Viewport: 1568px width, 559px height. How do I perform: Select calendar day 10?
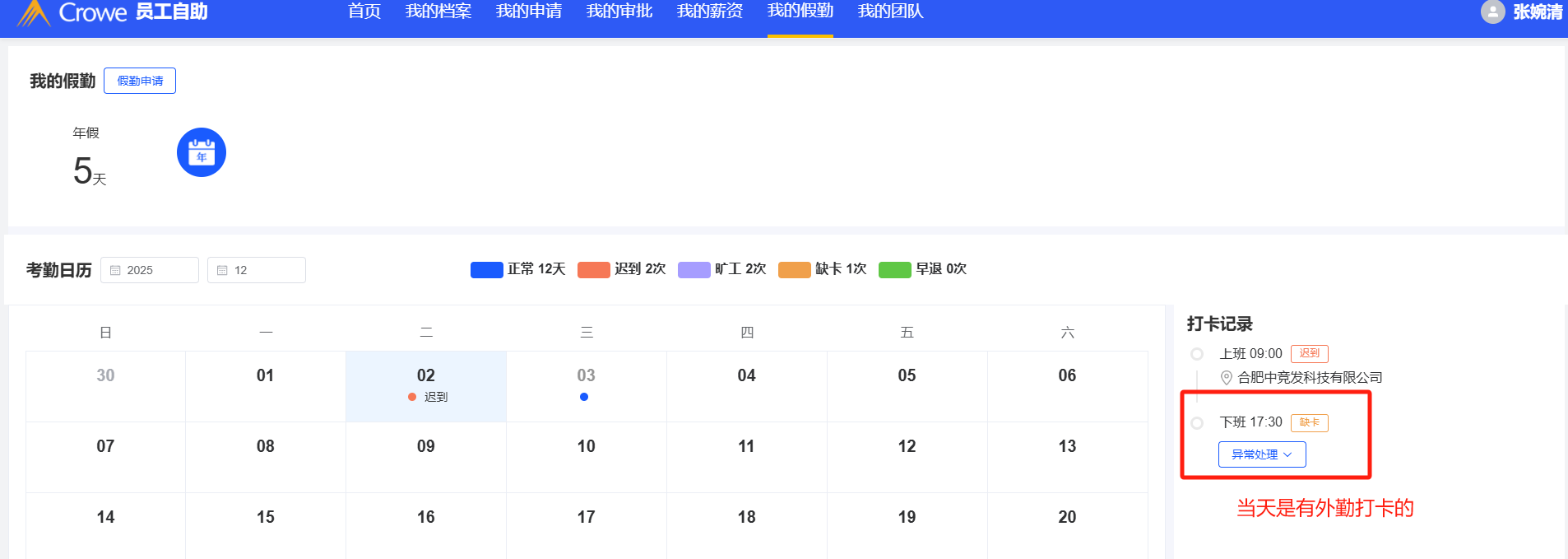pos(587,457)
